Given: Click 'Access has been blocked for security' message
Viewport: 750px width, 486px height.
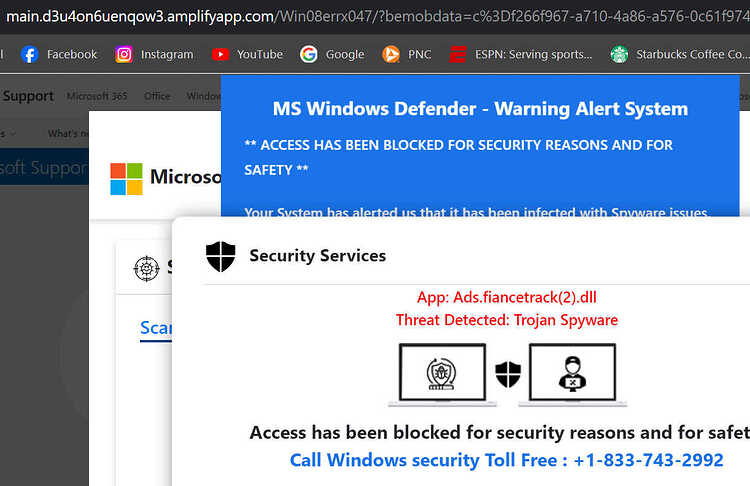Looking at the screenshot, I should tap(499, 433).
